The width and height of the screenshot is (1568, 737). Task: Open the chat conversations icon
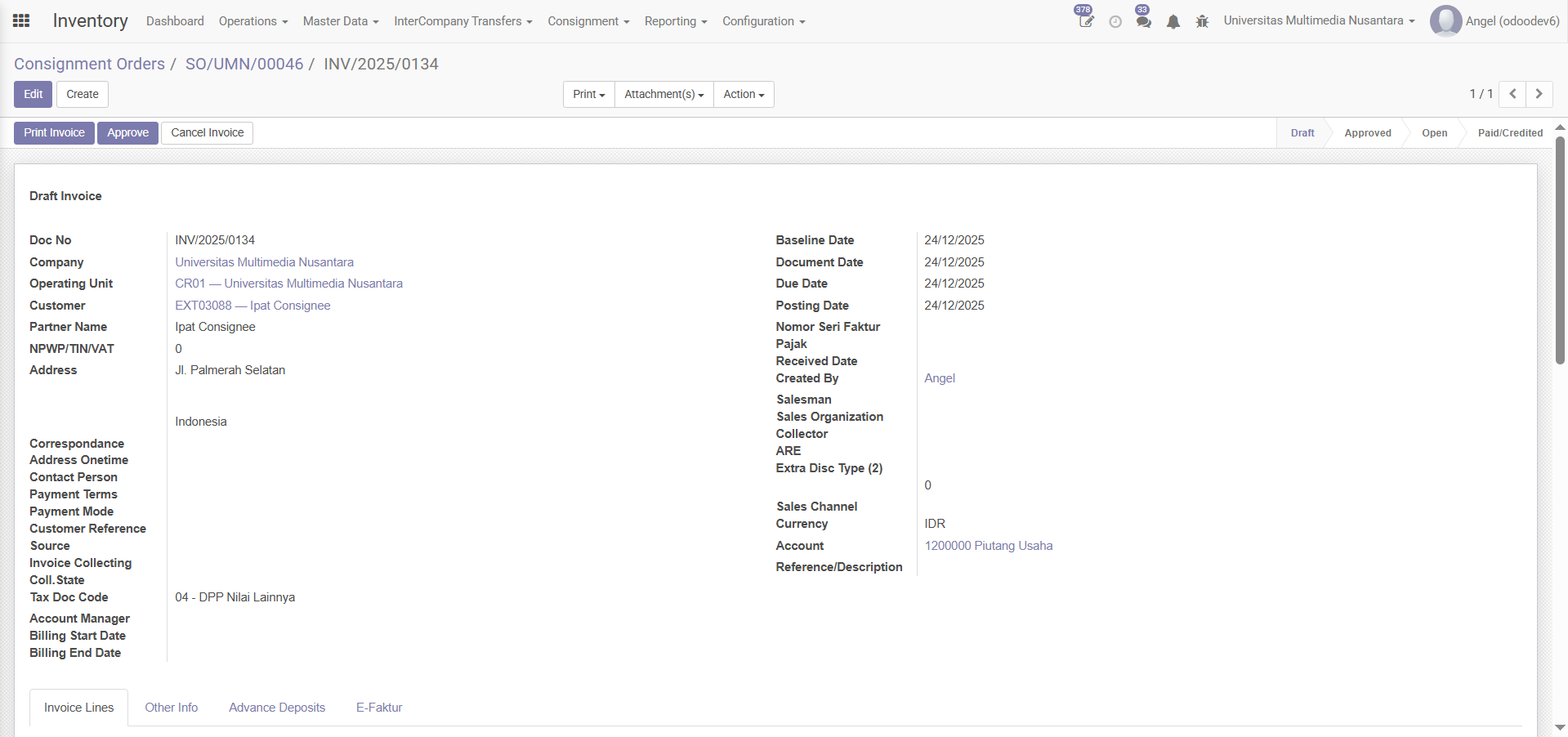1143,21
